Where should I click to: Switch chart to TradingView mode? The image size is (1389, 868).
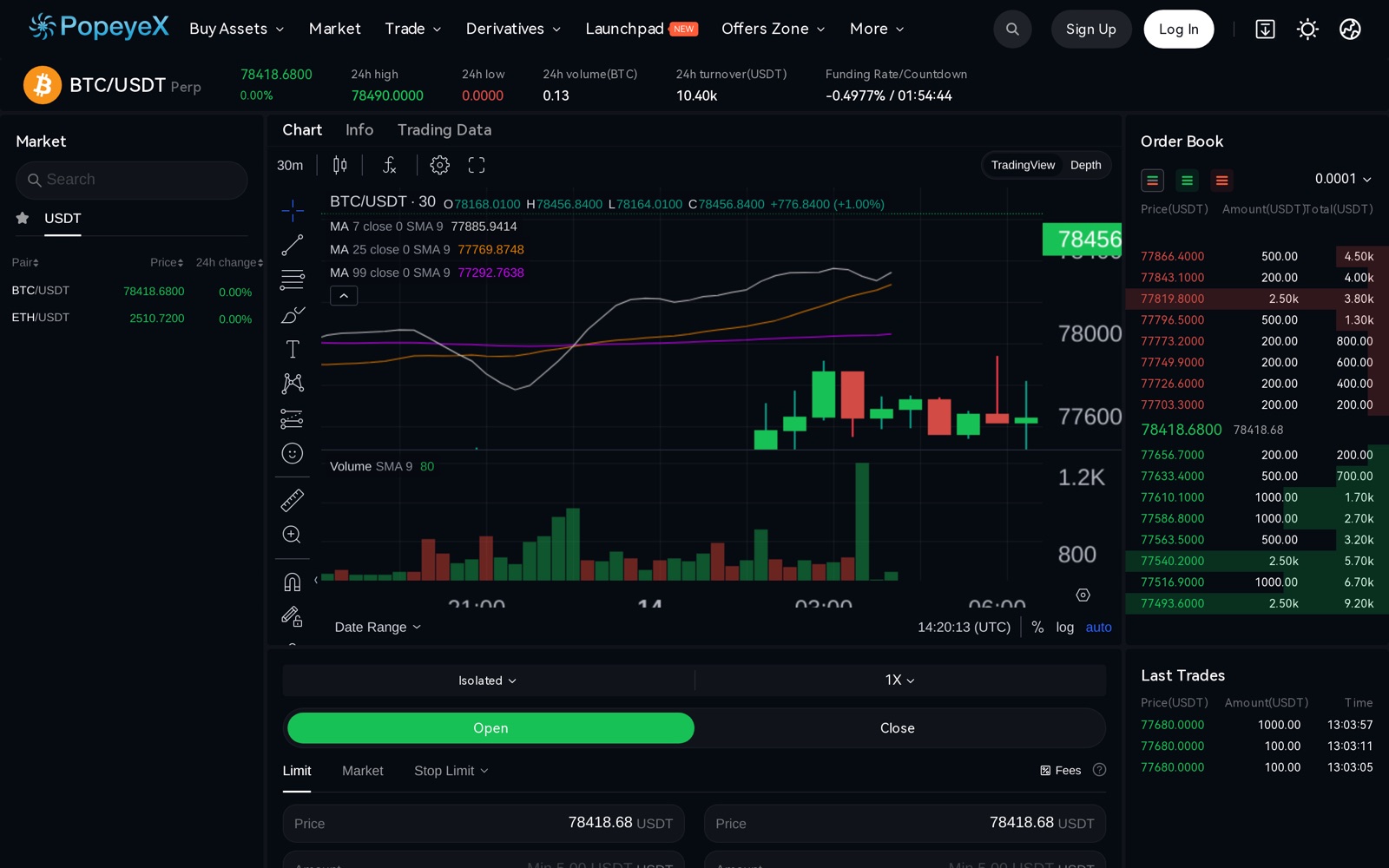[x=1023, y=165]
